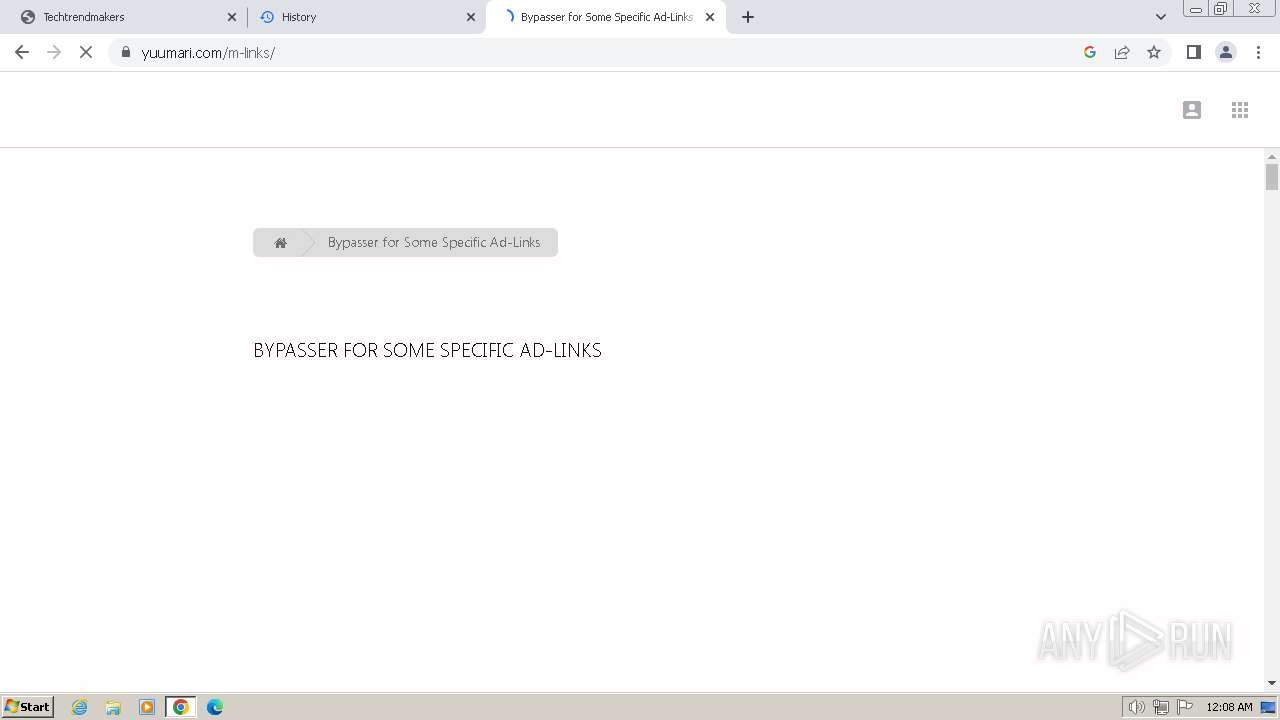Open the website account icon
The width and height of the screenshot is (1280, 720).
point(1192,110)
